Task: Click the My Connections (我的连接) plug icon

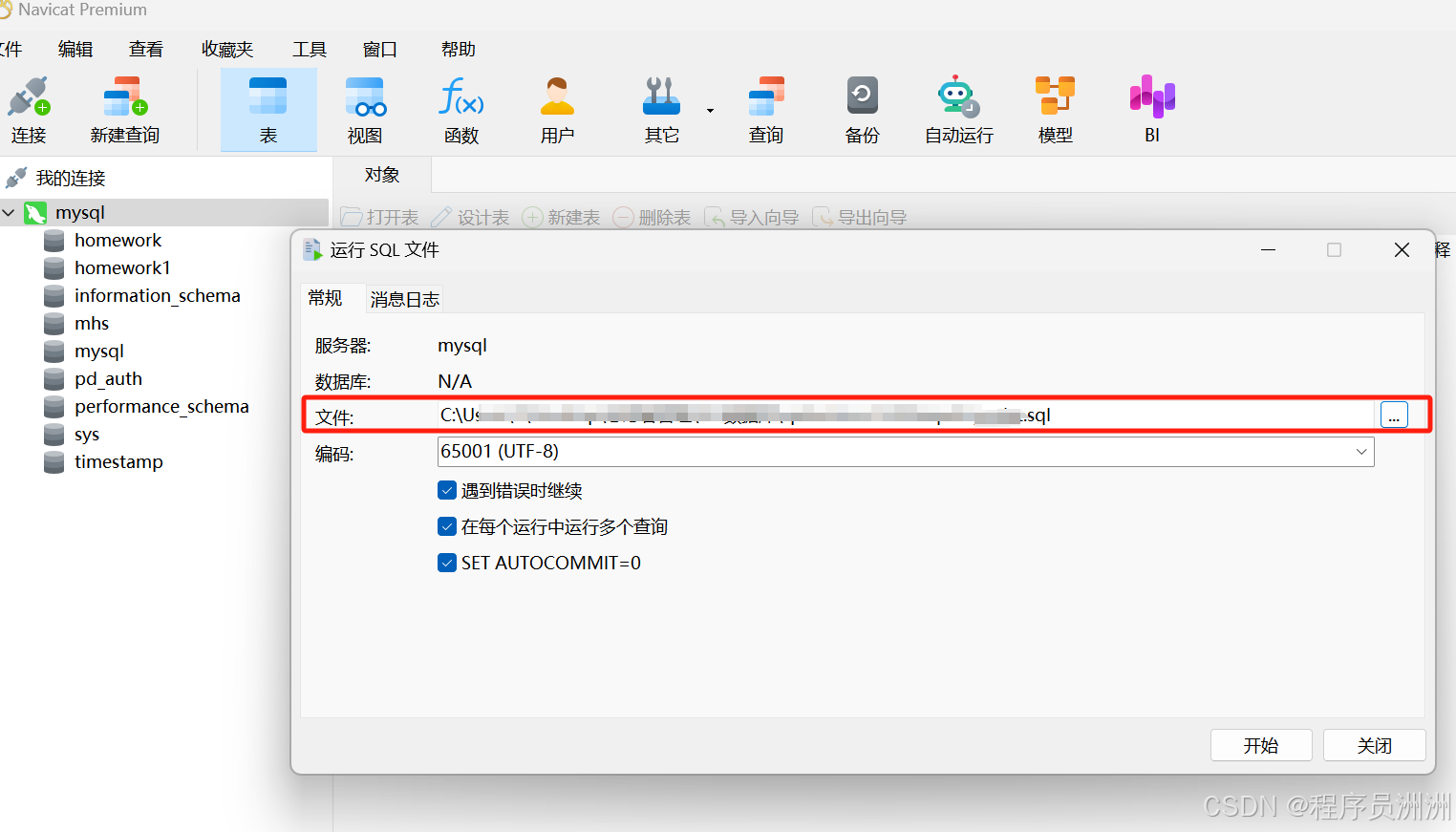Action: pos(16,179)
